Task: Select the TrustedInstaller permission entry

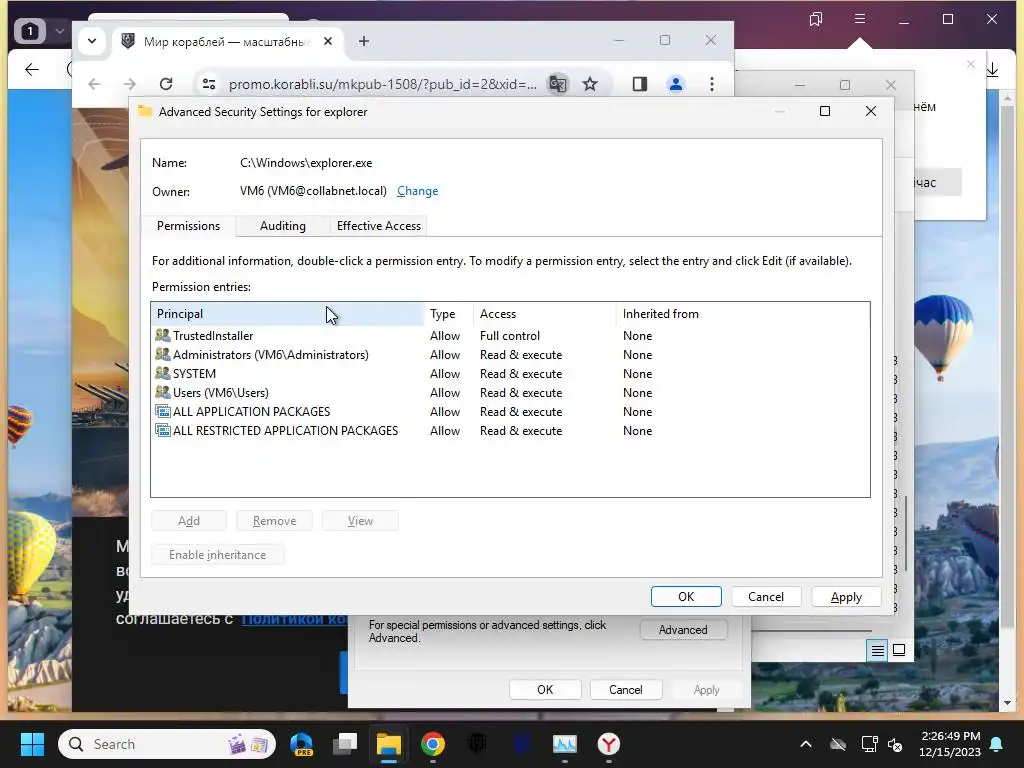Action: pyautogui.click(x=509, y=336)
